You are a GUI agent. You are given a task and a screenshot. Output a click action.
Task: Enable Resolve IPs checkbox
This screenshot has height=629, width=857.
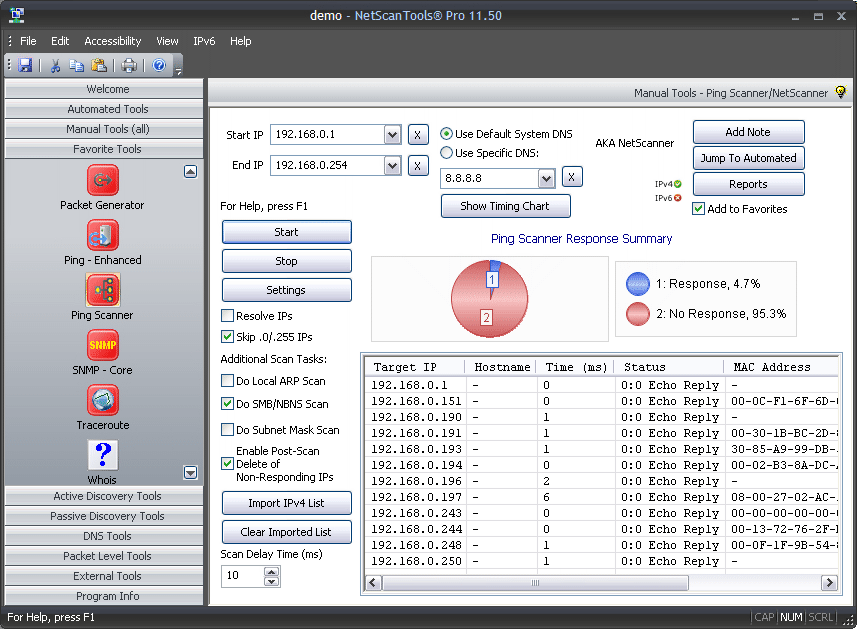(x=227, y=316)
